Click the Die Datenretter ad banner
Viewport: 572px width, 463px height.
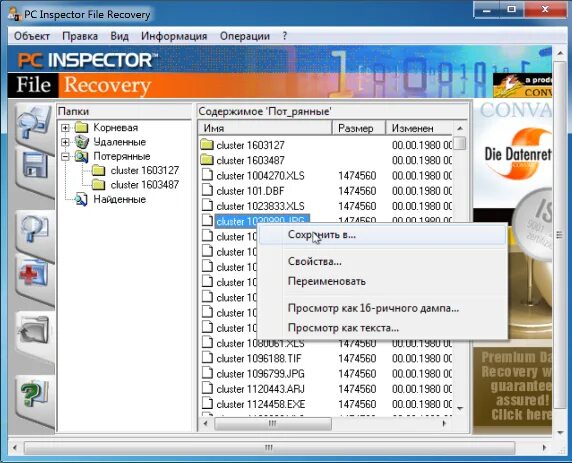pyautogui.click(x=512, y=153)
